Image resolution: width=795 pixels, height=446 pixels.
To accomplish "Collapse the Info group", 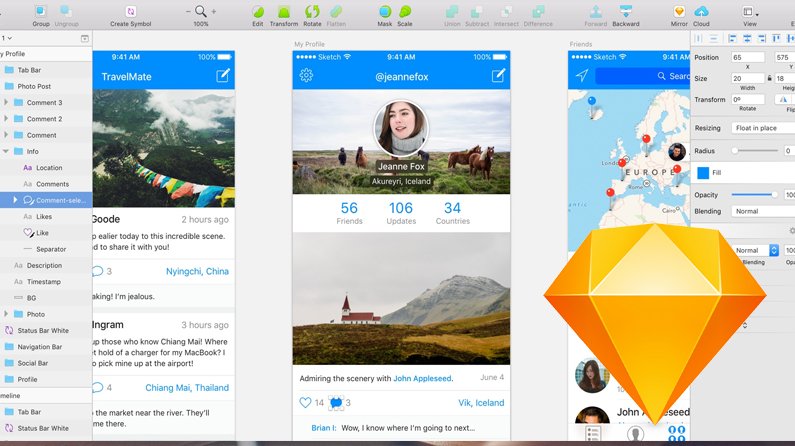I will [x=6, y=151].
